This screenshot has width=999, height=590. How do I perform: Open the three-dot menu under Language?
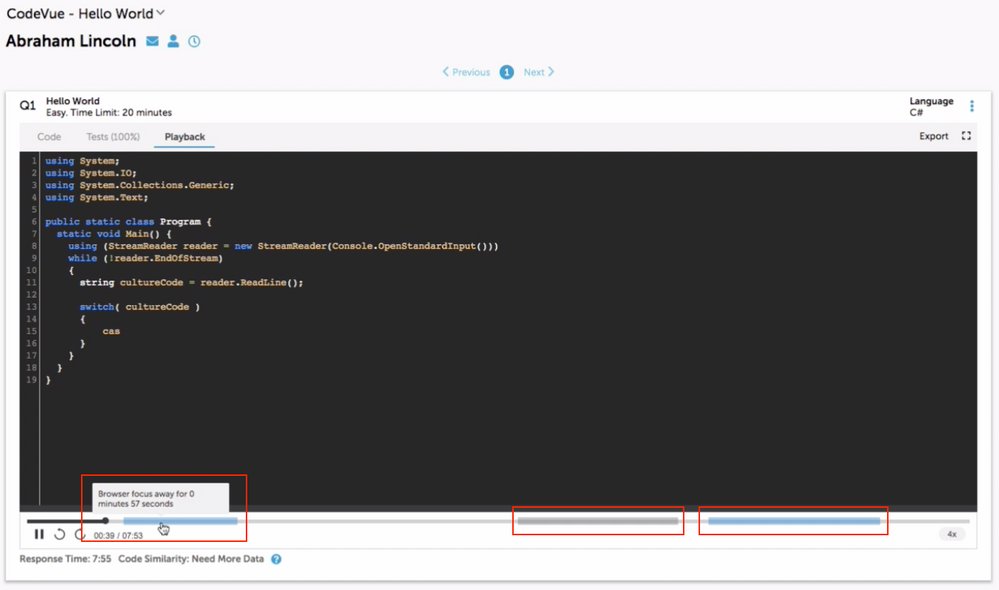[971, 106]
